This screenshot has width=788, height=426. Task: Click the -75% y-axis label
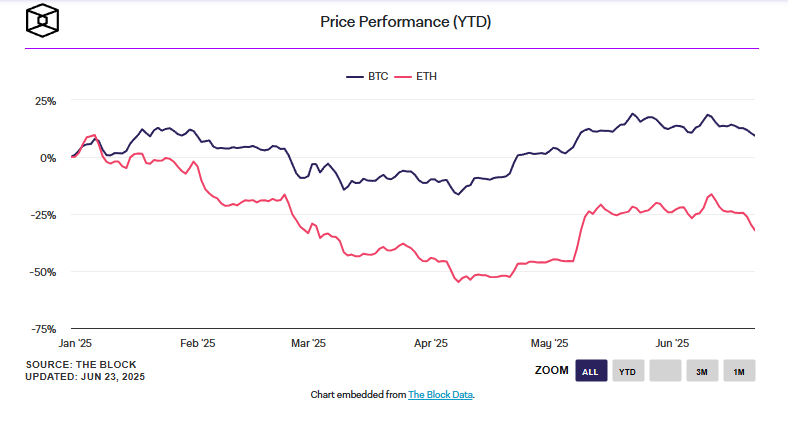(44, 328)
